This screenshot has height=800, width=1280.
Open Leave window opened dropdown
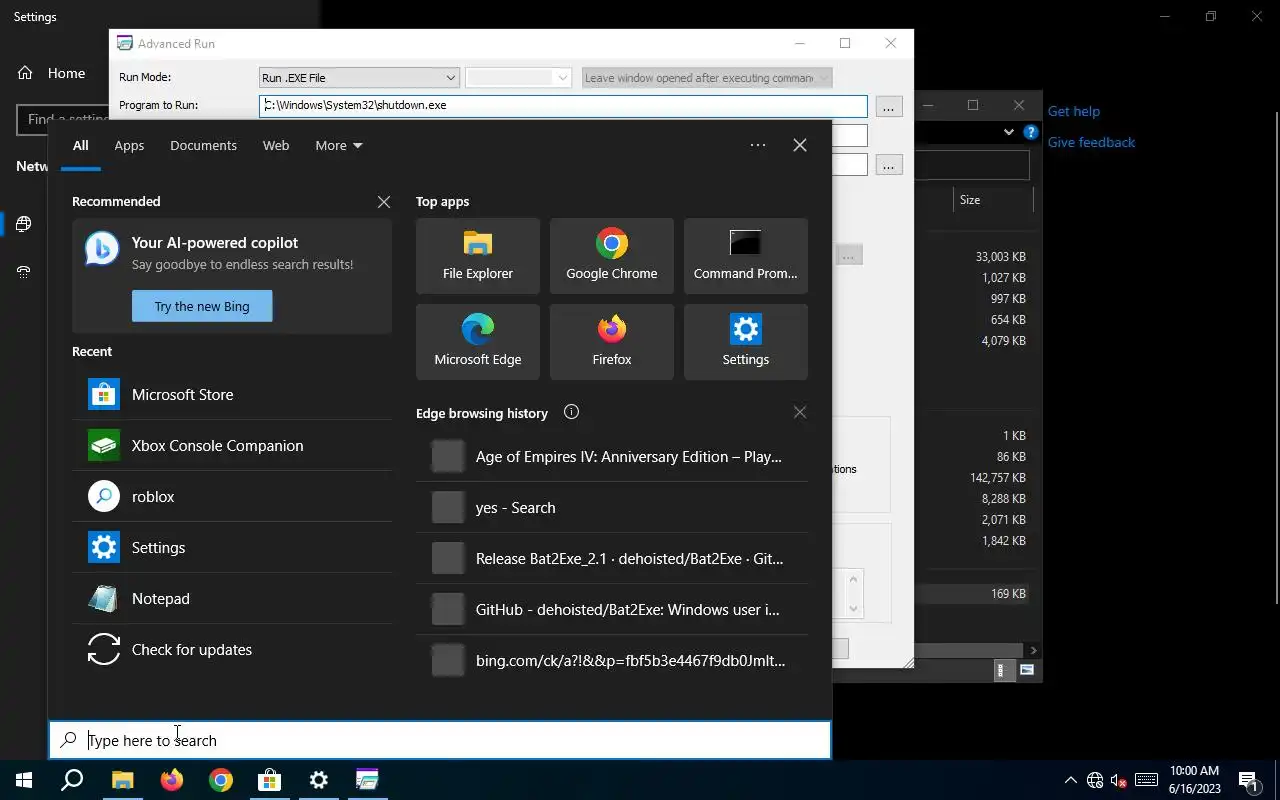(707, 77)
